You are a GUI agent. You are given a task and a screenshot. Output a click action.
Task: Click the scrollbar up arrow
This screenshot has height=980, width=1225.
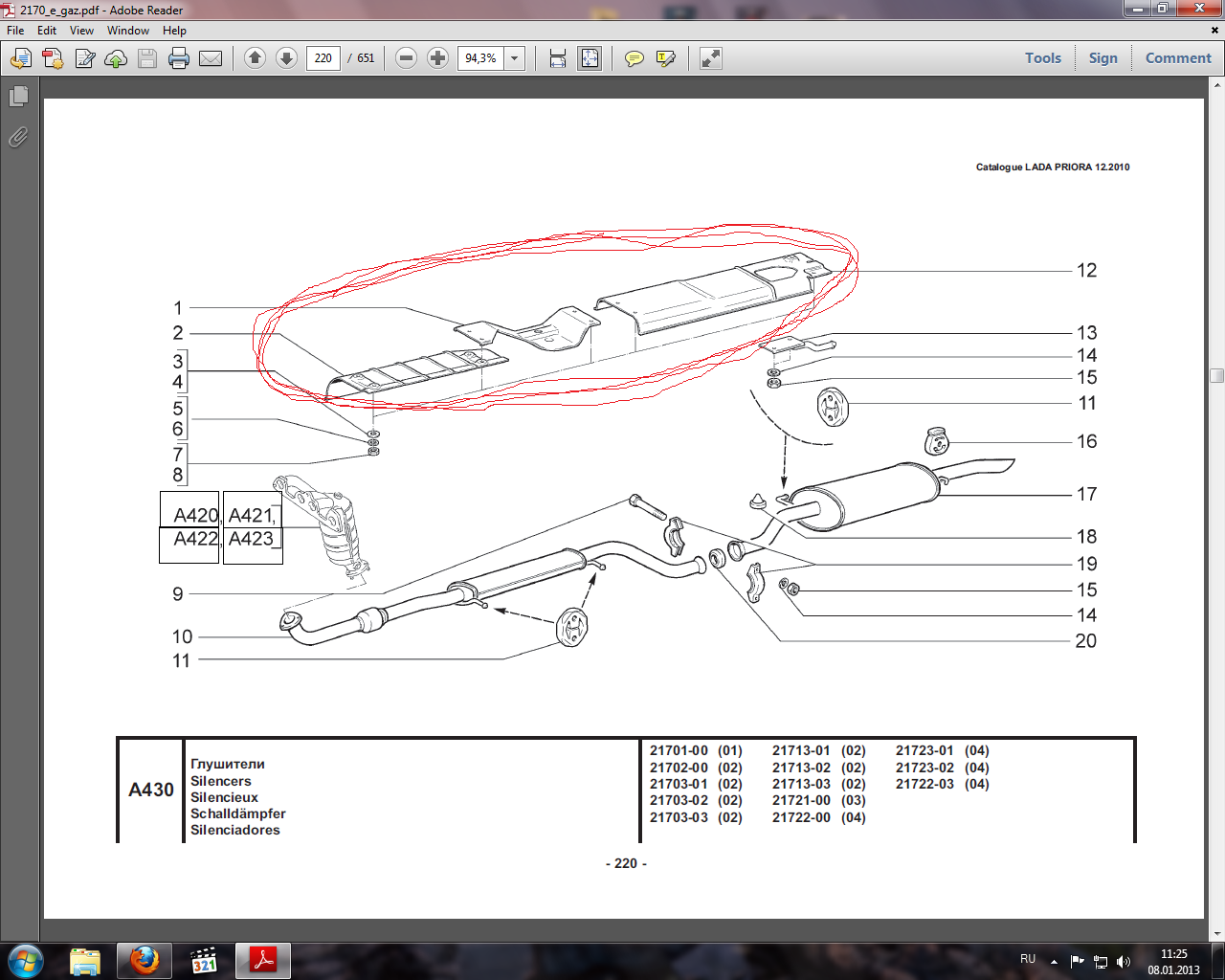coord(1216,84)
